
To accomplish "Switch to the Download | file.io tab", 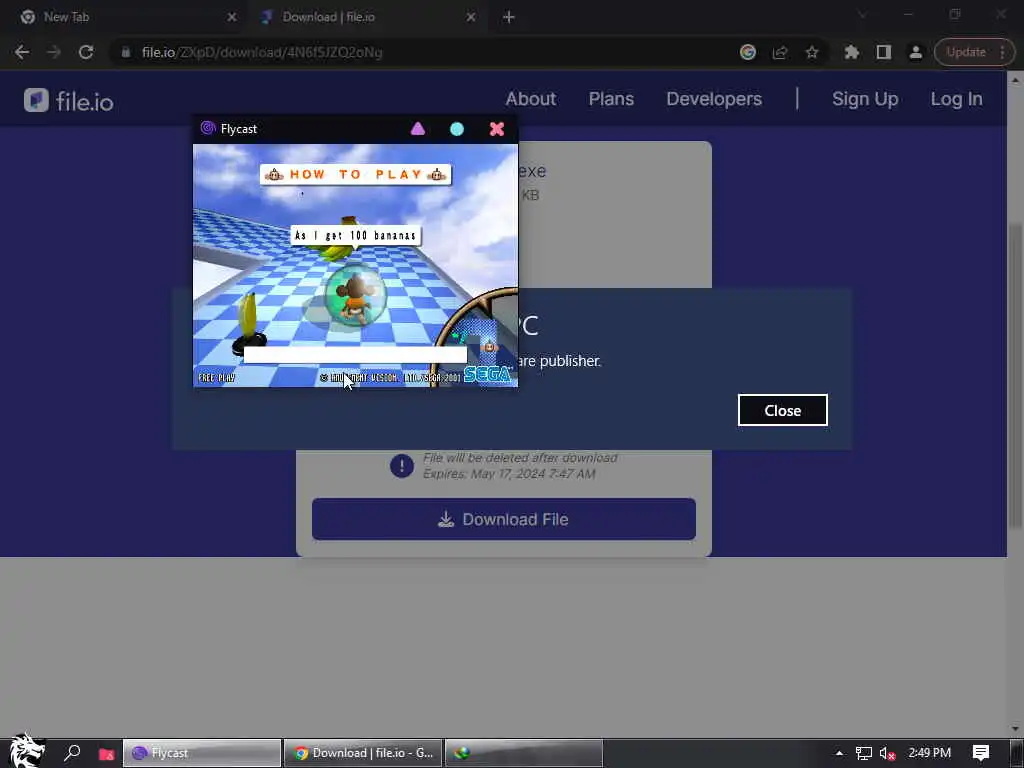I will [368, 17].
